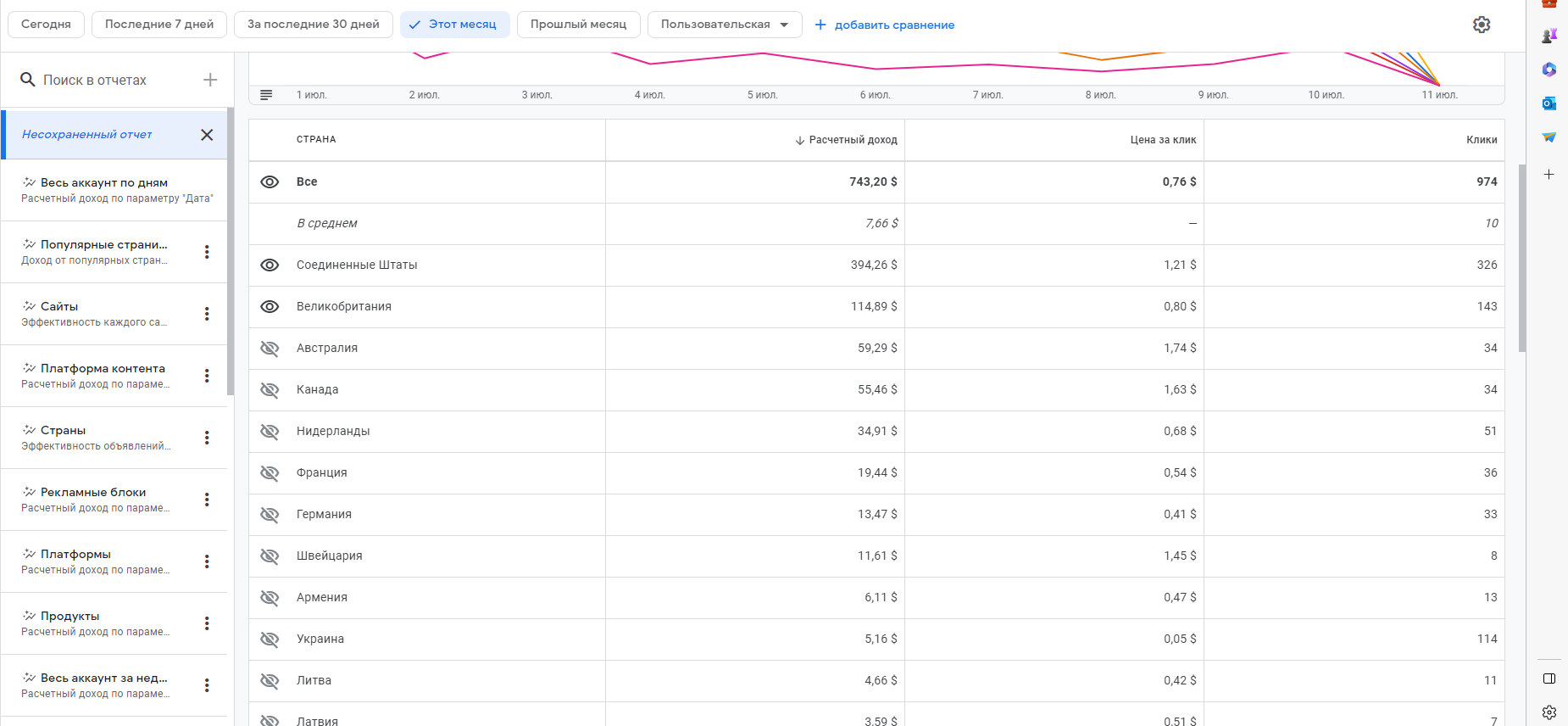The image size is (1568, 726).
Task: Click the sidebar plus customize icon
Action: click(1549, 174)
